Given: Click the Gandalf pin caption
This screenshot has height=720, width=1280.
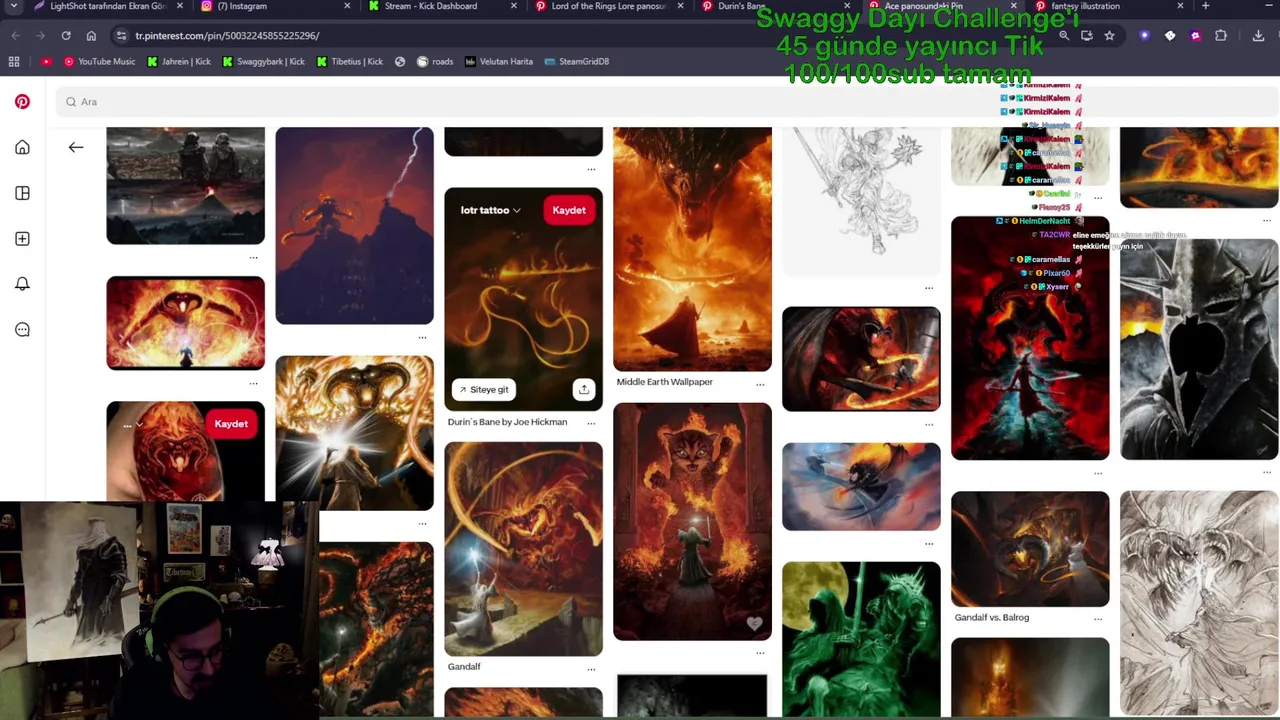Looking at the screenshot, I should pos(464,667).
